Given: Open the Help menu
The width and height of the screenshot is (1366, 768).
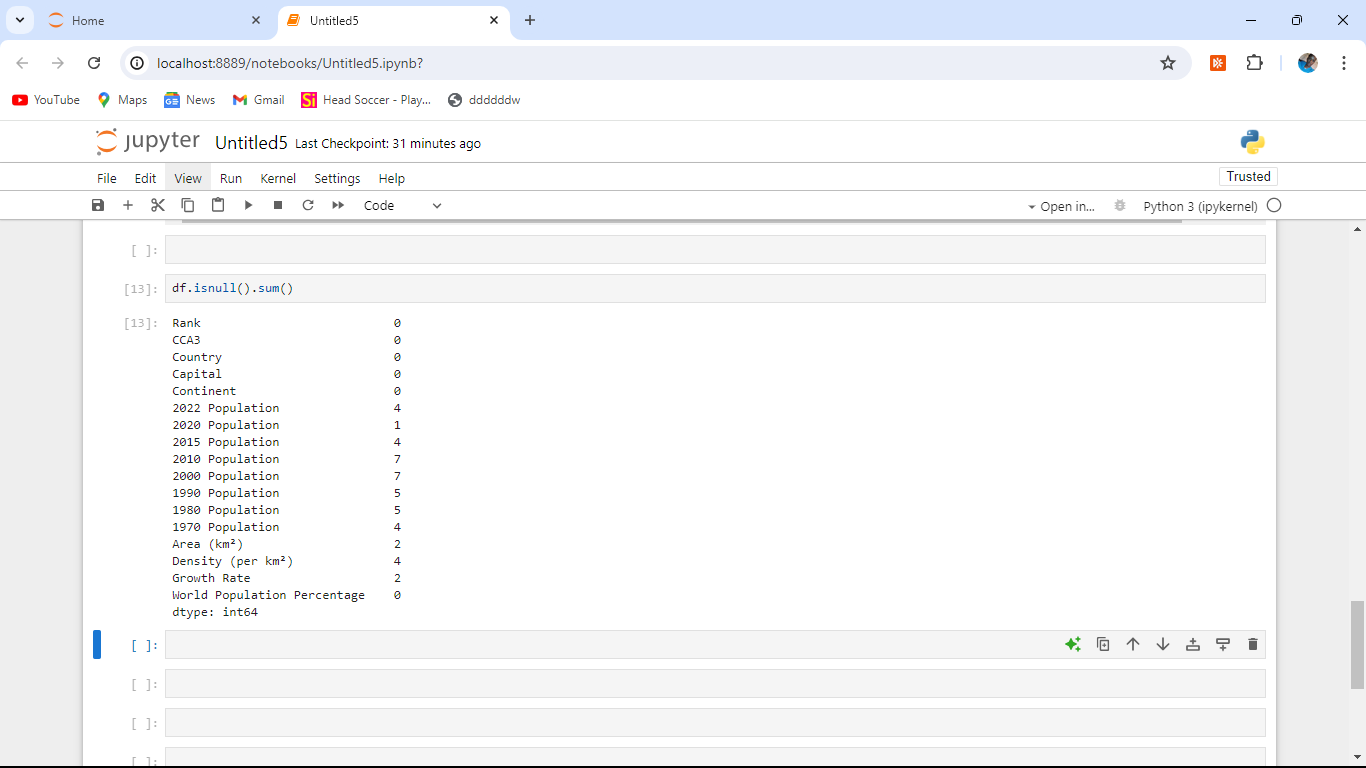Looking at the screenshot, I should (392, 178).
